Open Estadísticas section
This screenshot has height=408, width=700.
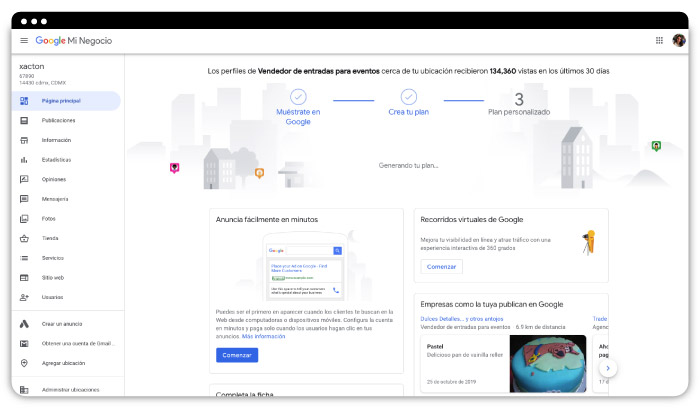point(56,160)
